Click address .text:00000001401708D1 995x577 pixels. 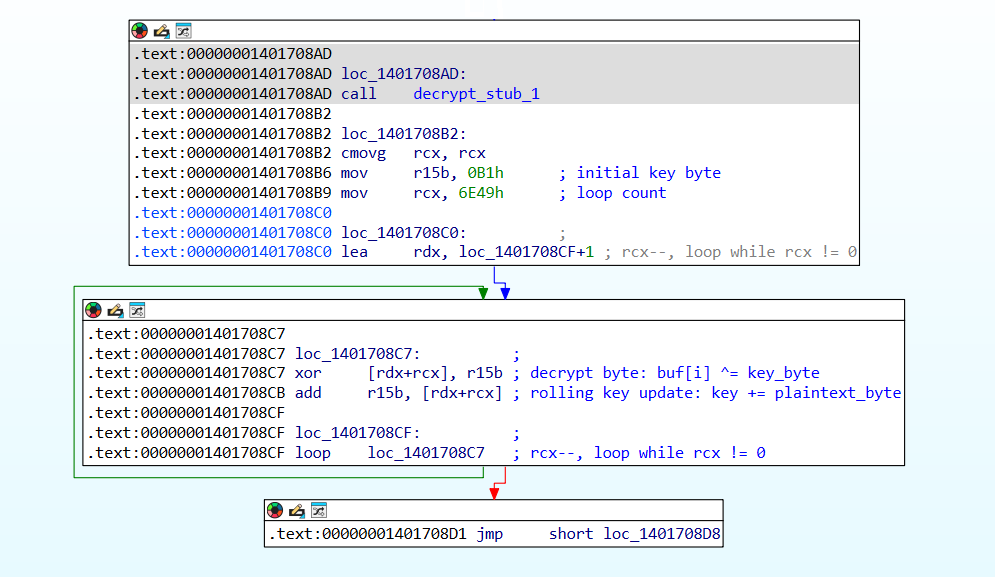pyautogui.click(x=369, y=534)
